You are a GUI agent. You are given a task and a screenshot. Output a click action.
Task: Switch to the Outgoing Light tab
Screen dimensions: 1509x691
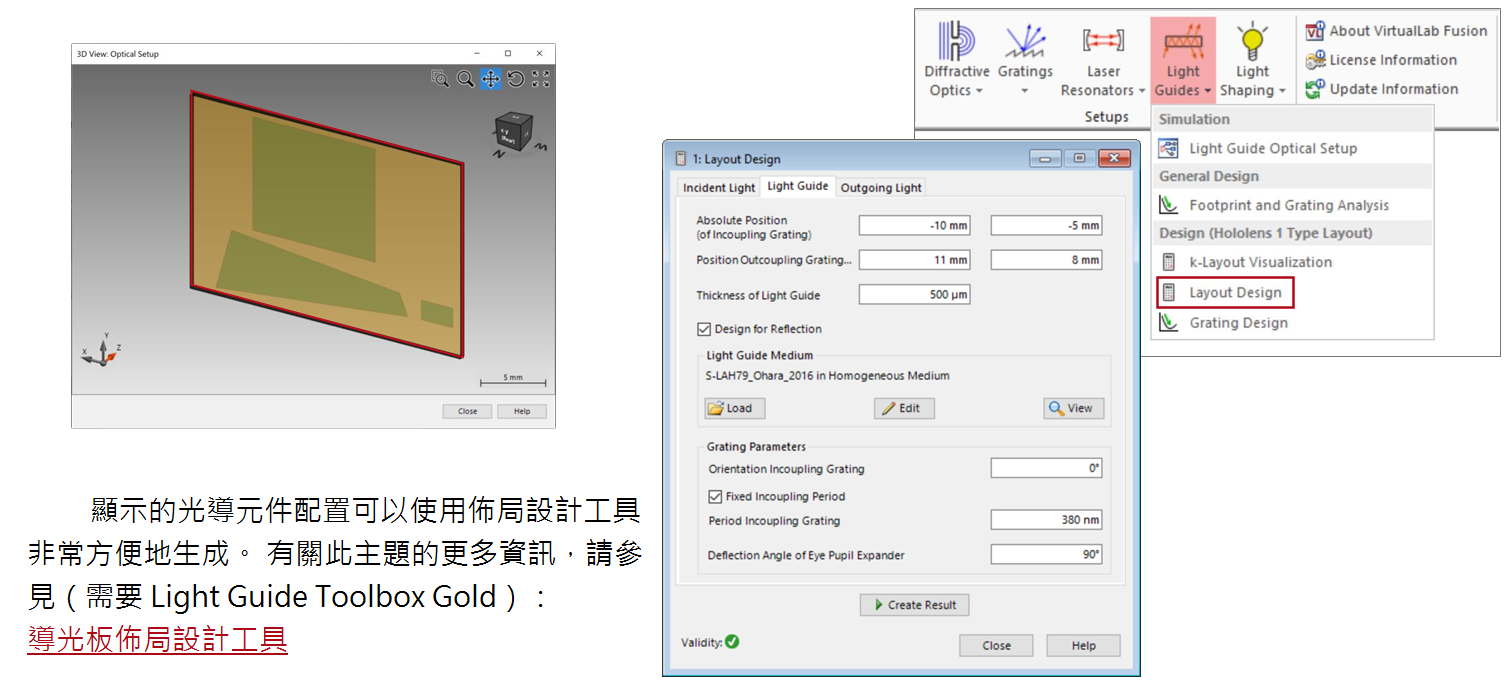point(880,188)
